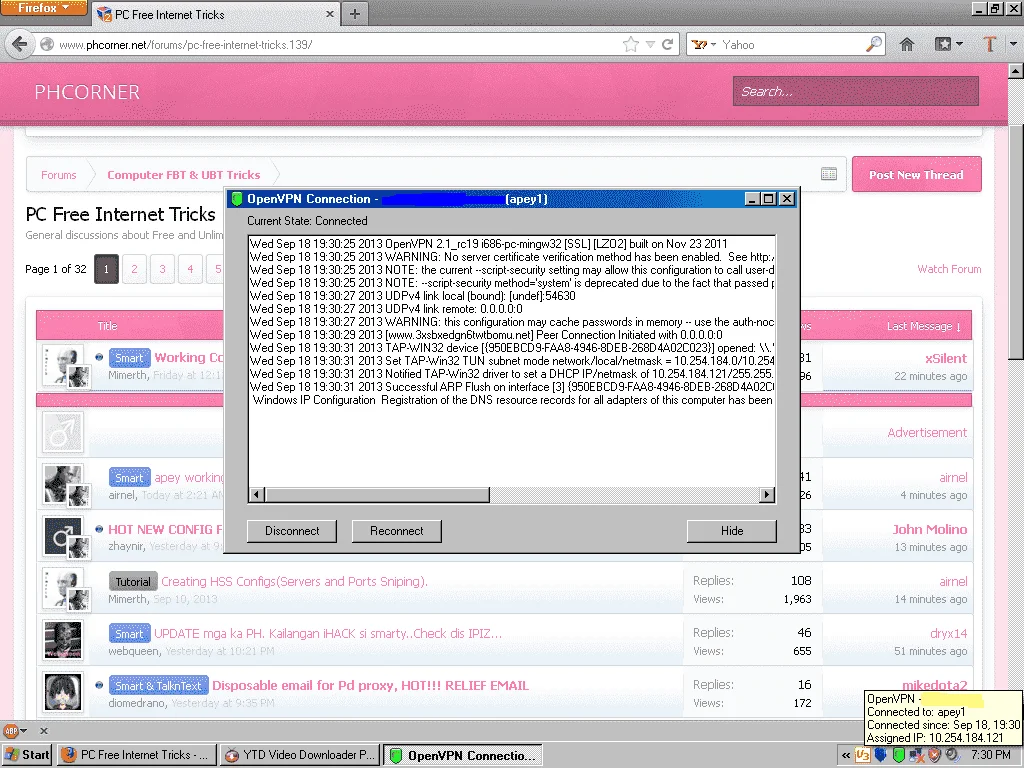Go back with the browser back arrow

pyautogui.click(x=20, y=44)
